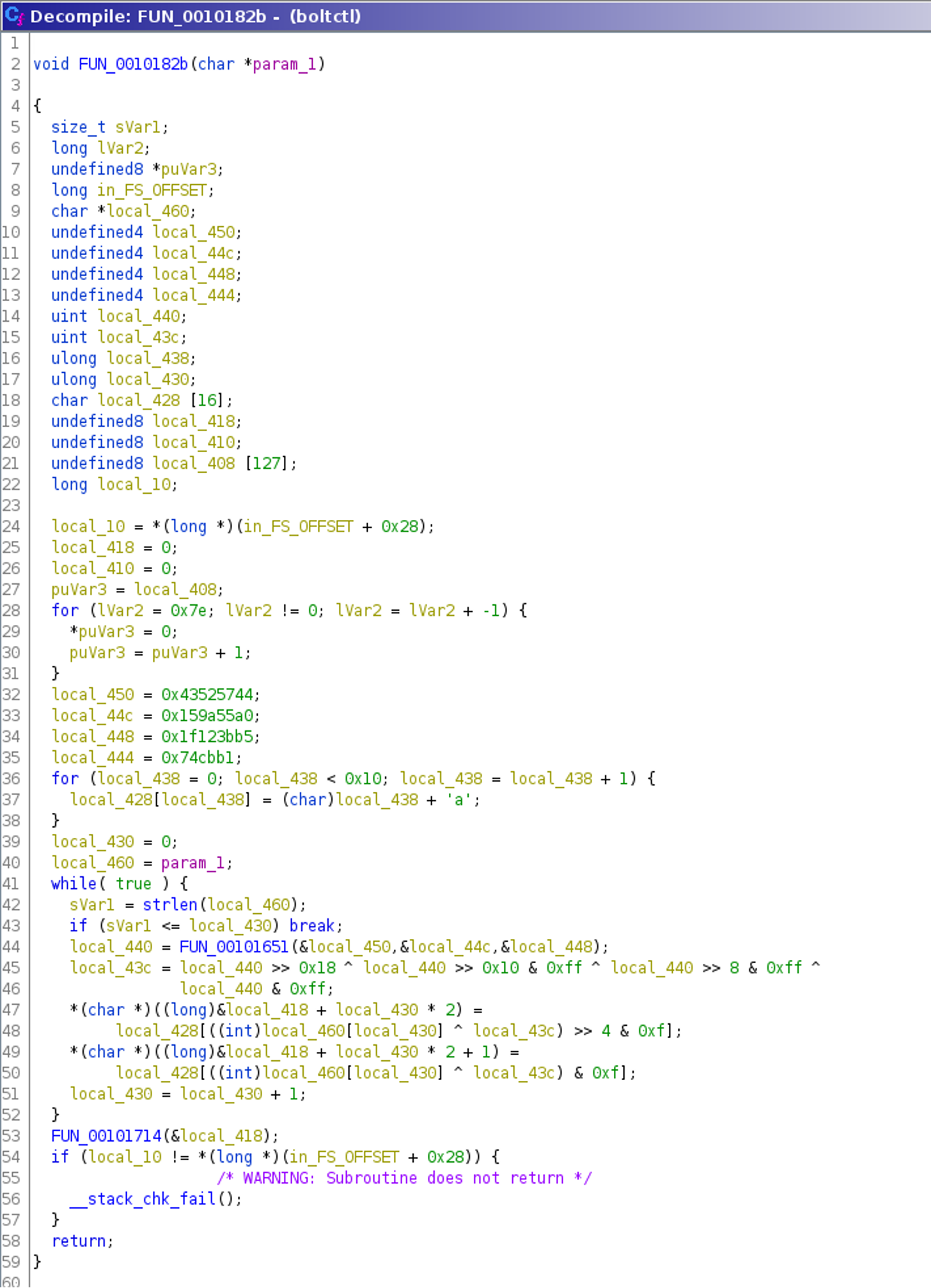This screenshot has height=1288, width=931.
Task: Select lVar2 declaration on line 6
Action: (x=100, y=148)
